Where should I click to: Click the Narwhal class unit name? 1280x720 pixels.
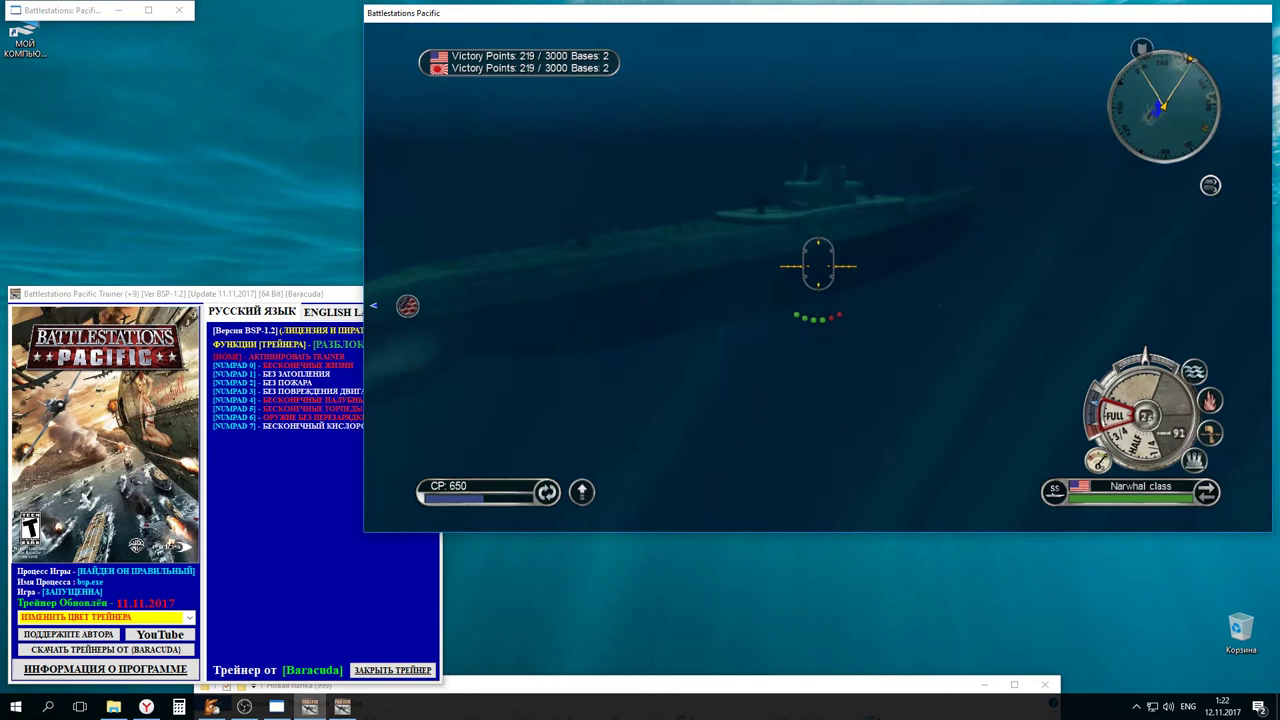click(x=1140, y=486)
